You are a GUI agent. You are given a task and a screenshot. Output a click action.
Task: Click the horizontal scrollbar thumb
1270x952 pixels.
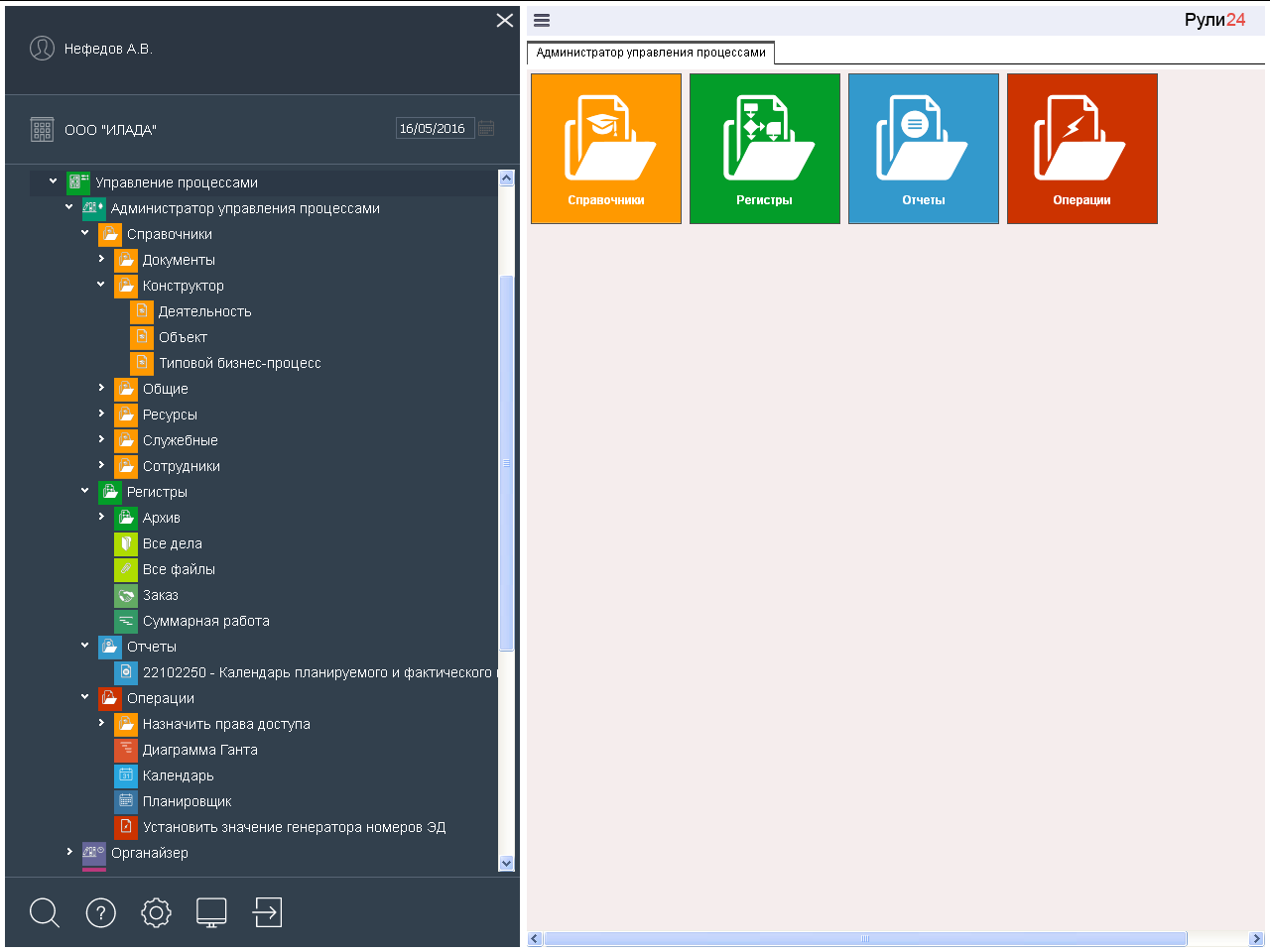coord(865,939)
